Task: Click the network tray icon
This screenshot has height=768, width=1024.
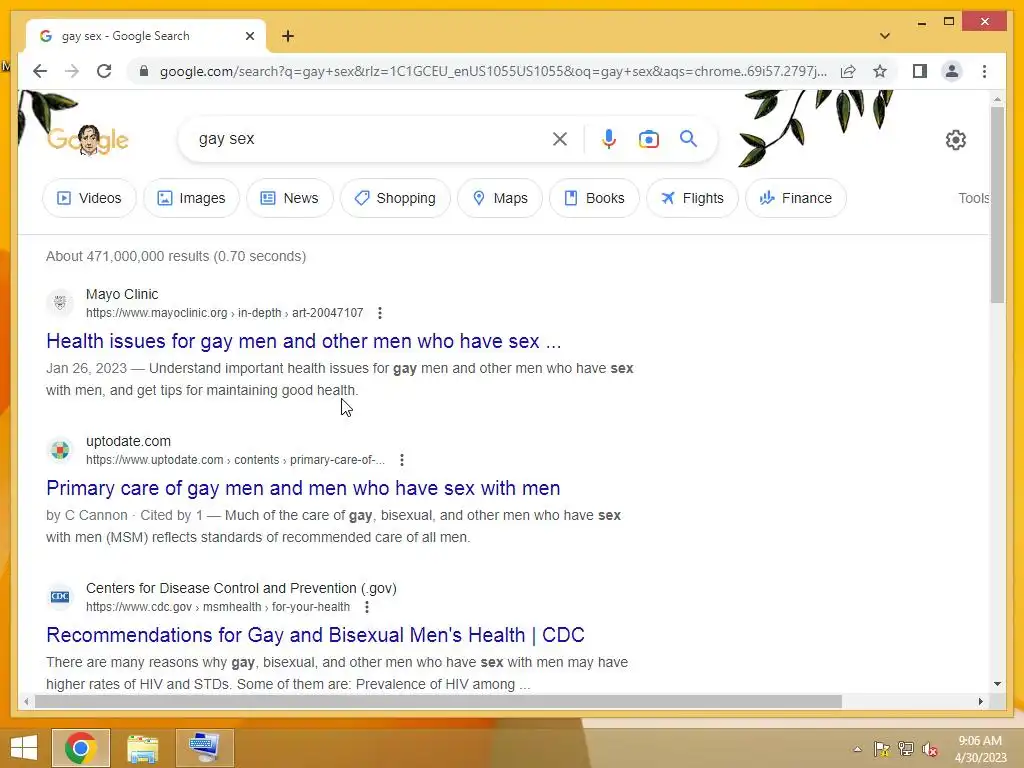Action: (x=905, y=749)
